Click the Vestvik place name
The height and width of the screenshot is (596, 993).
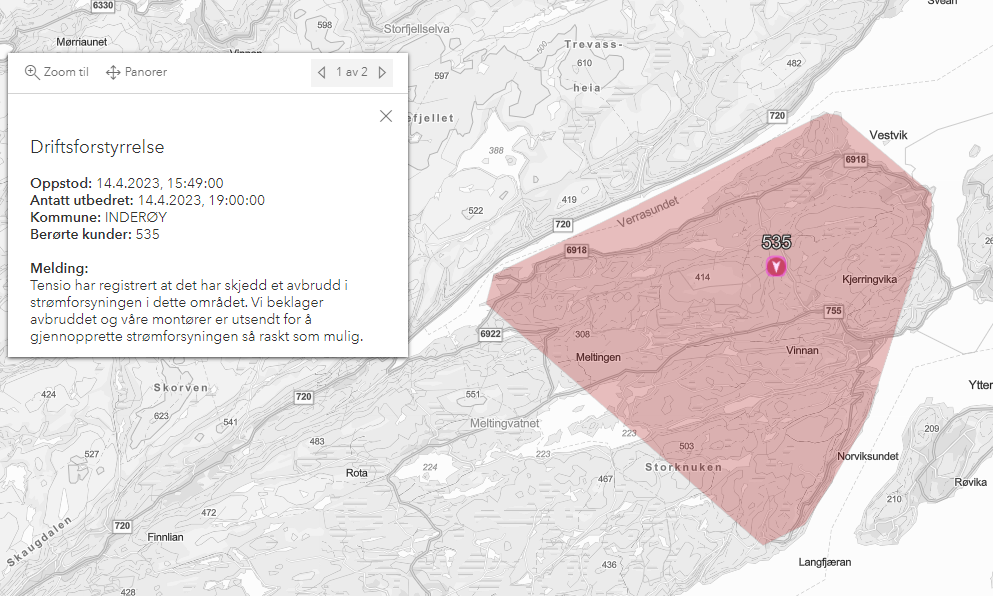[x=889, y=135]
